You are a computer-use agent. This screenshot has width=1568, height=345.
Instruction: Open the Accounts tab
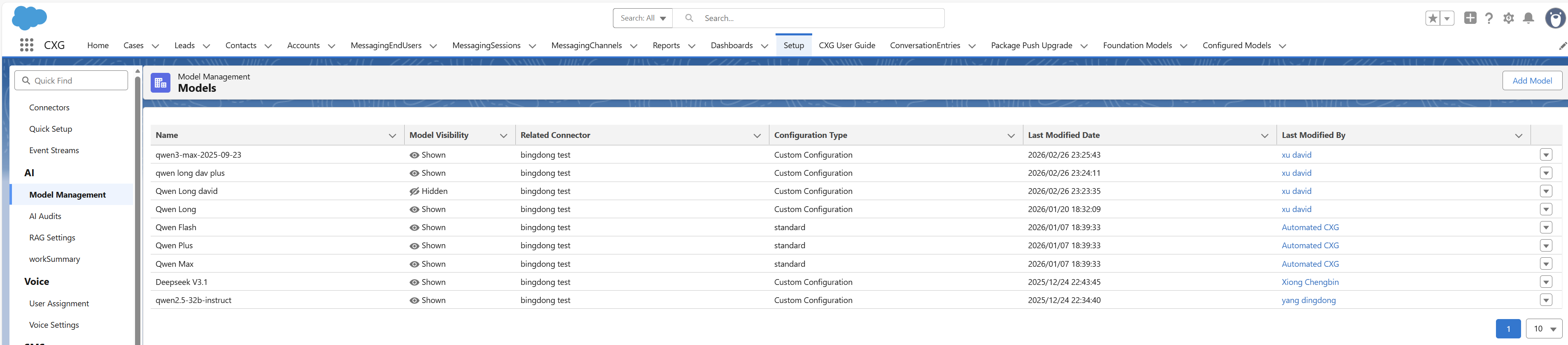pos(303,46)
